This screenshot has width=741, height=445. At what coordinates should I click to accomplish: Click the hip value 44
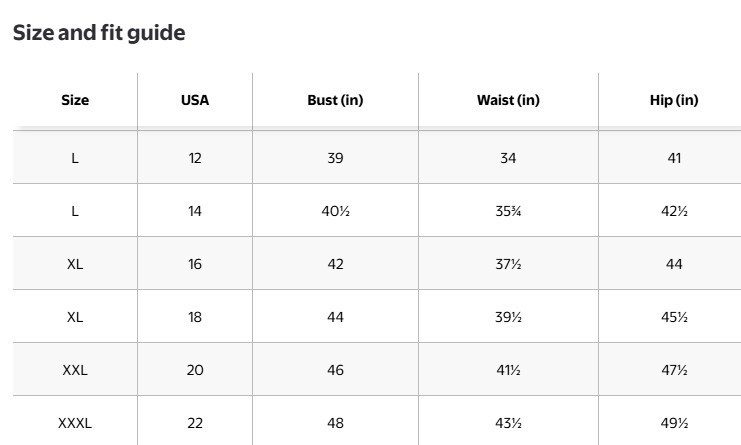(674, 264)
